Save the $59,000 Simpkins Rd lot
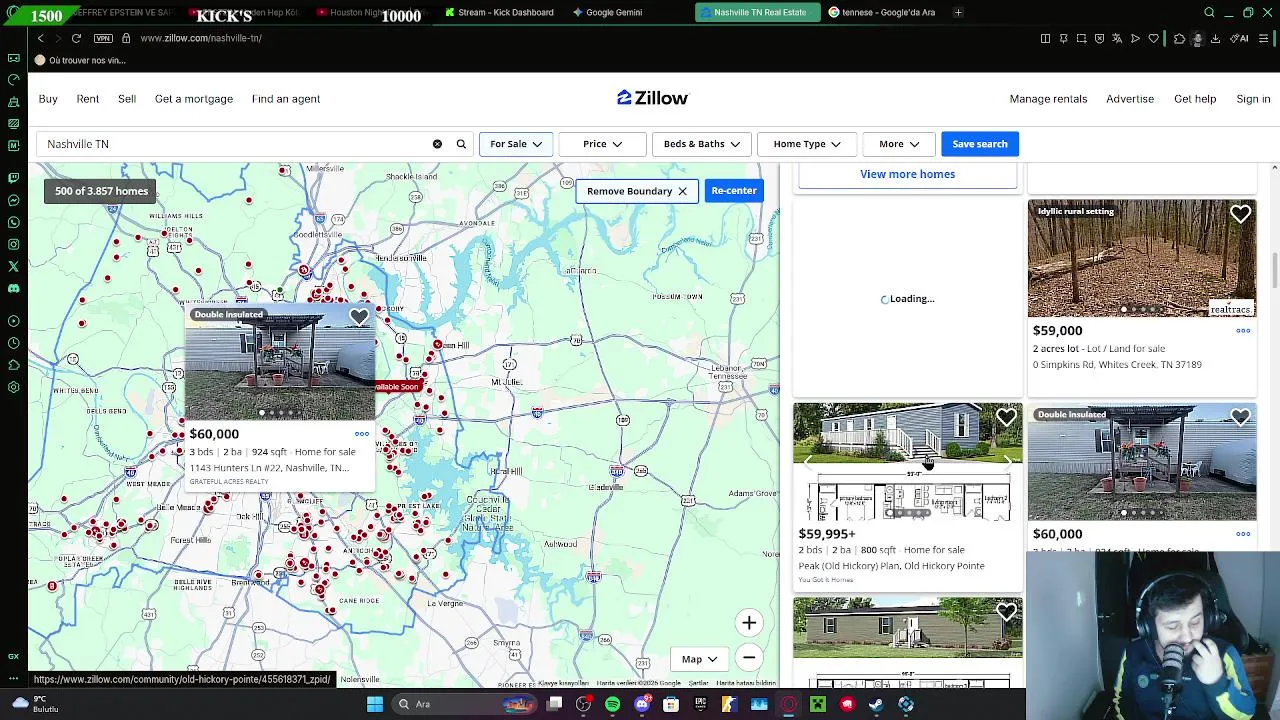 point(1241,214)
